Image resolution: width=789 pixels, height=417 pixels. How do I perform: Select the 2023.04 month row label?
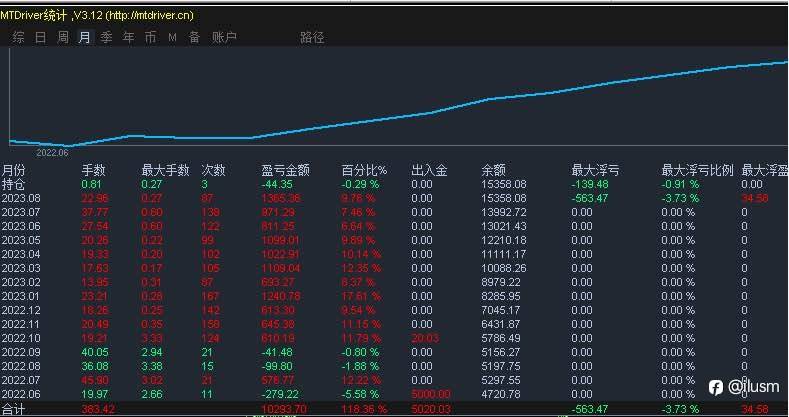click(21, 254)
